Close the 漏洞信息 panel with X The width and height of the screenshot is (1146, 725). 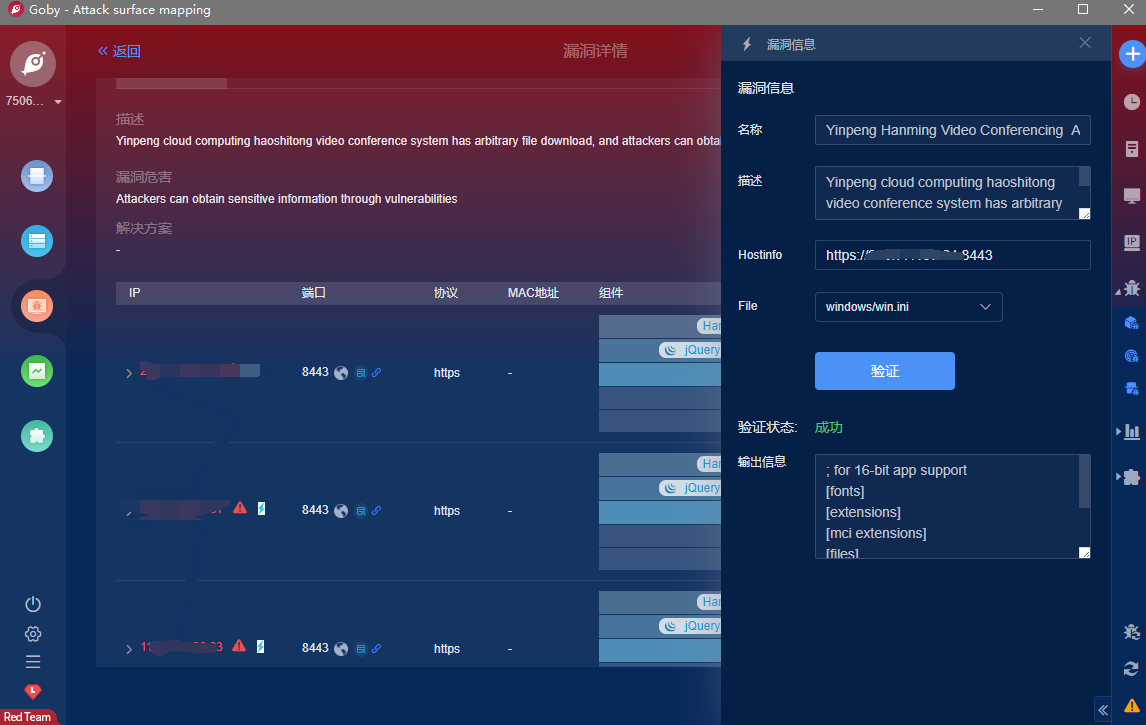tap(1085, 43)
